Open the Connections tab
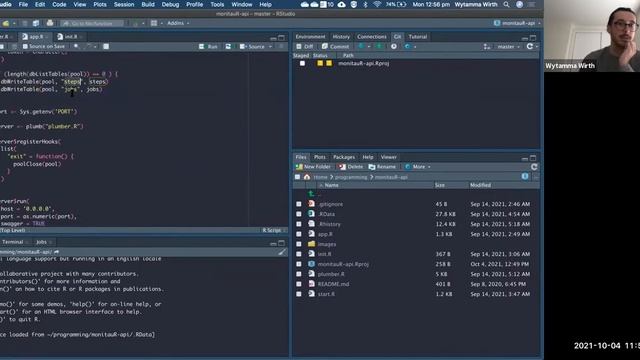 (371, 37)
